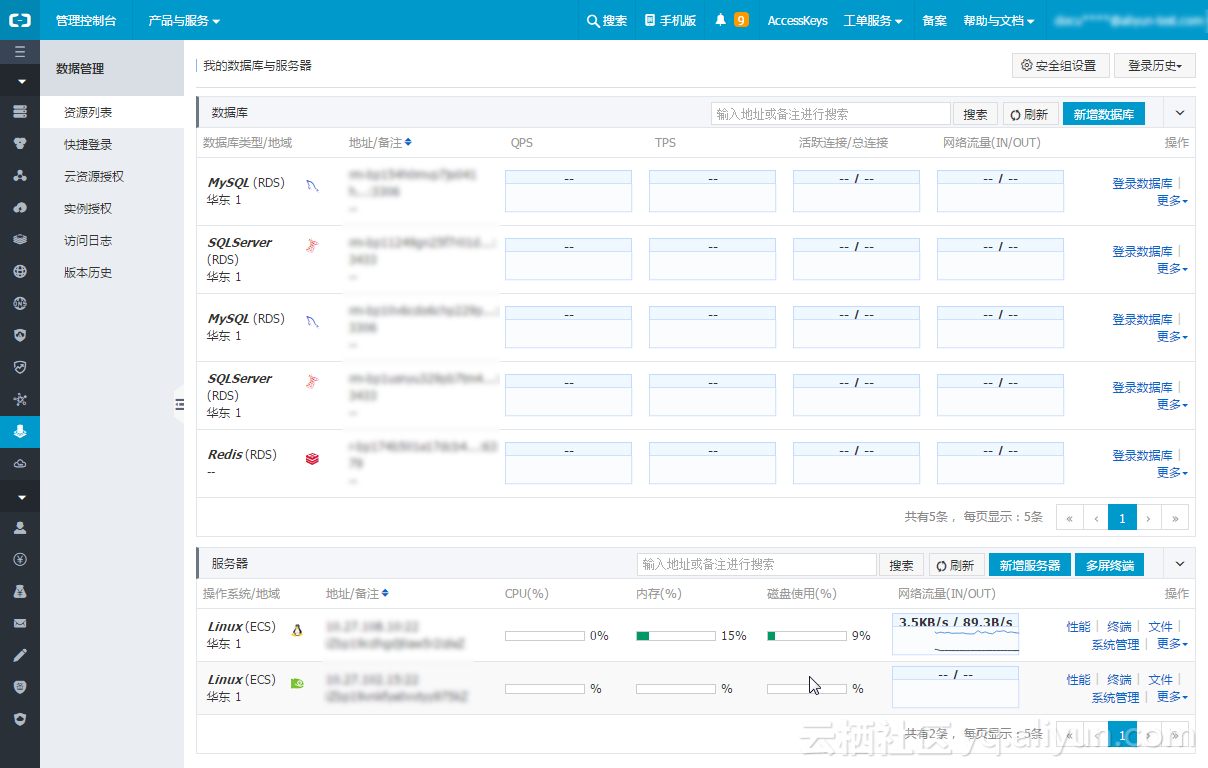Open the DNS globe icon in the left rail
Screen dimensions: 1208x768
[x=20, y=303]
